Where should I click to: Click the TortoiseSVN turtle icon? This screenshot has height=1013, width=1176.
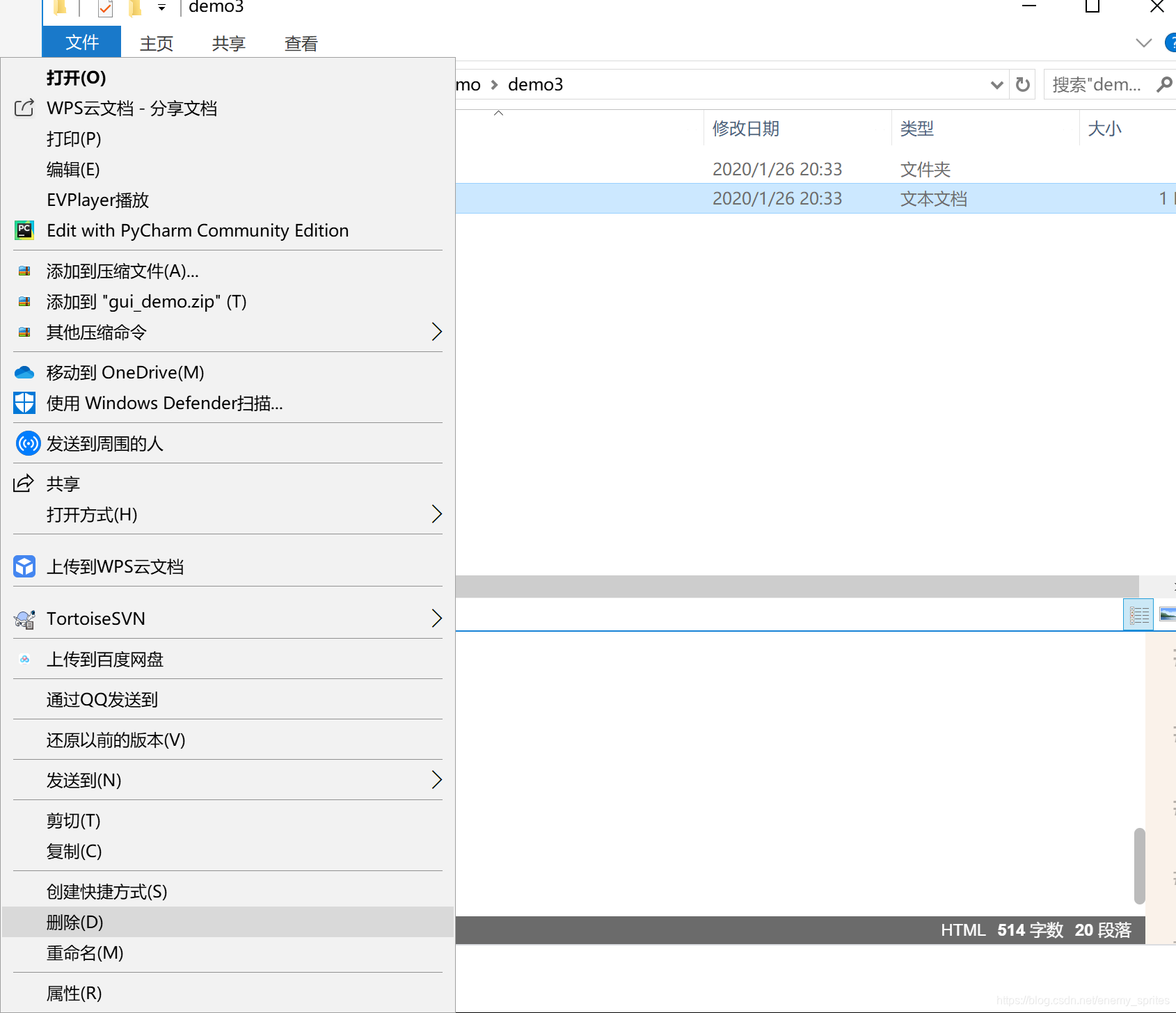[24, 619]
